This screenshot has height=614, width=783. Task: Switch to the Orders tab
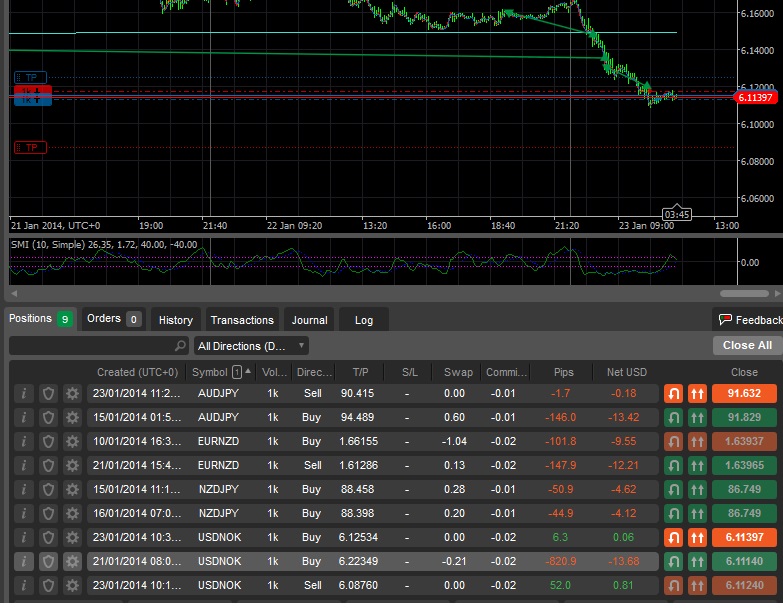(x=113, y=319)
